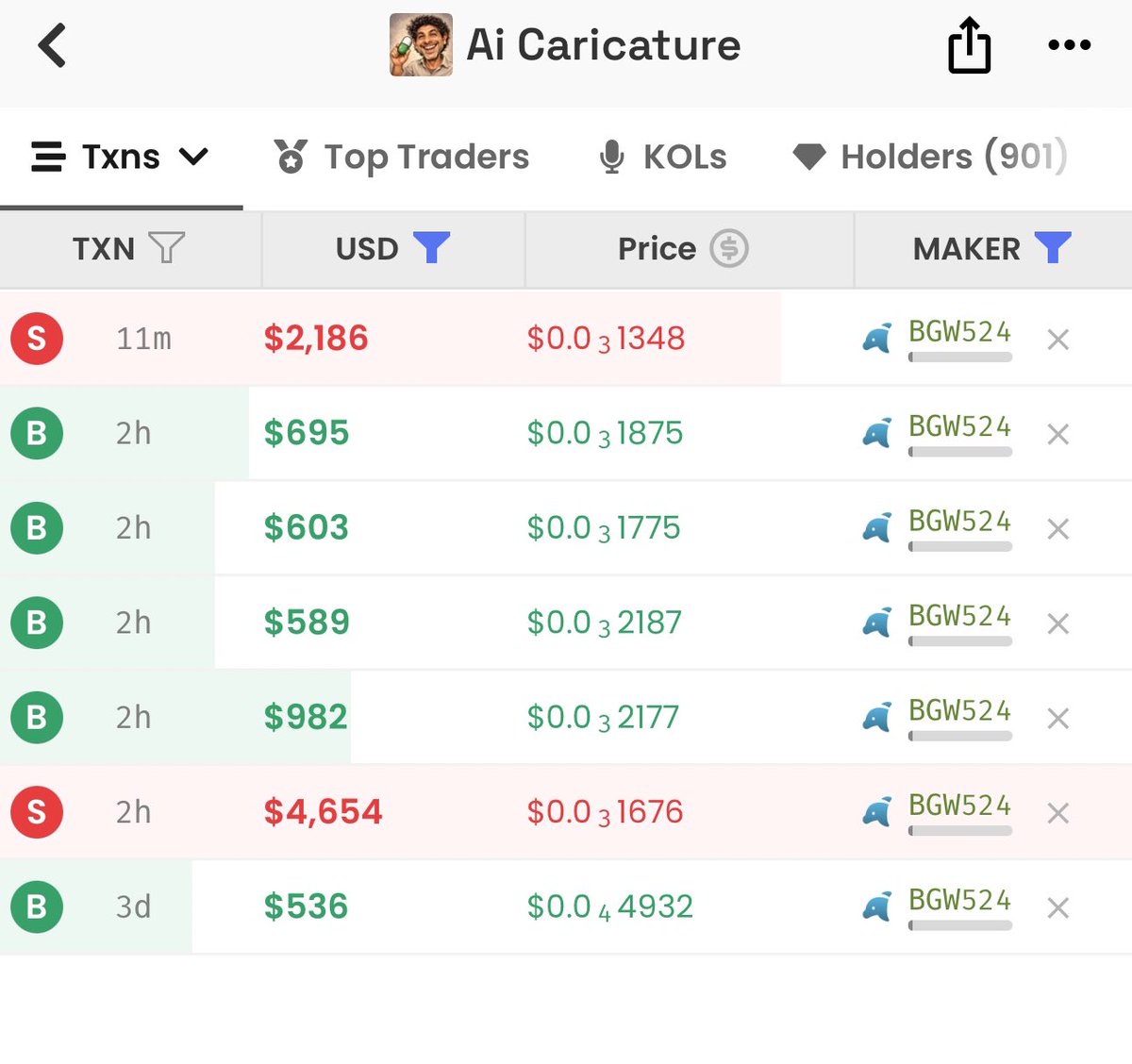Click the Ai Caricature token avatar image
This screenshot has height=1064, width=1132.
(x=422, y=44)
